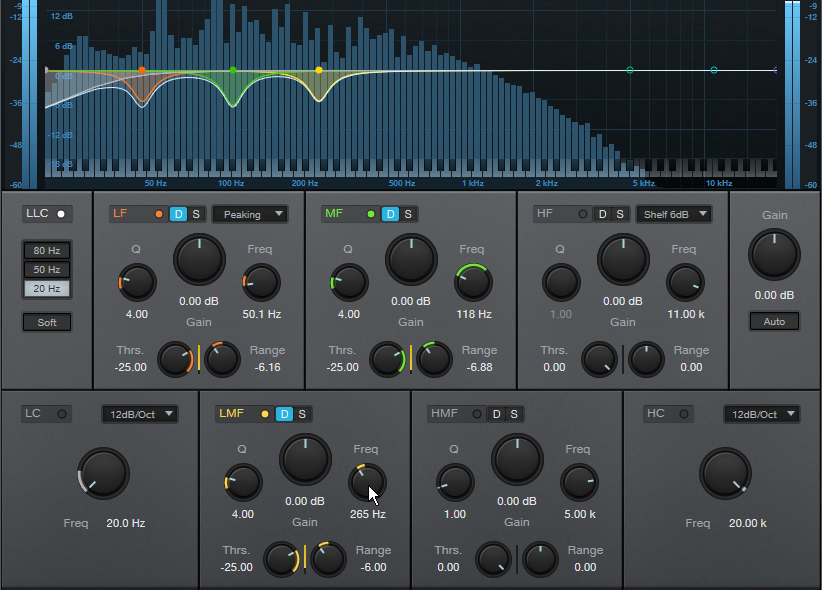822x590 pixels.
Task: Toggle the MF band D button
Action: (x=390, y=214)
